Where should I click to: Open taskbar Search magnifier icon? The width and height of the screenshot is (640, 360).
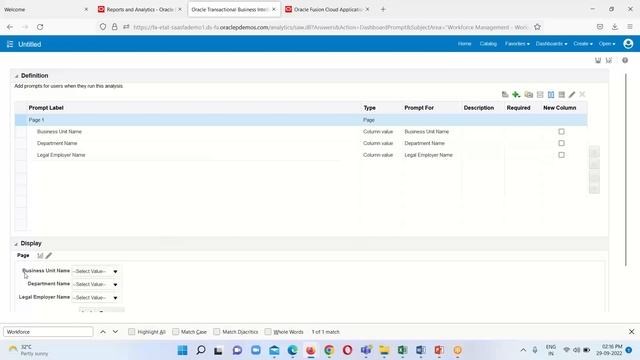pos(201,350)
